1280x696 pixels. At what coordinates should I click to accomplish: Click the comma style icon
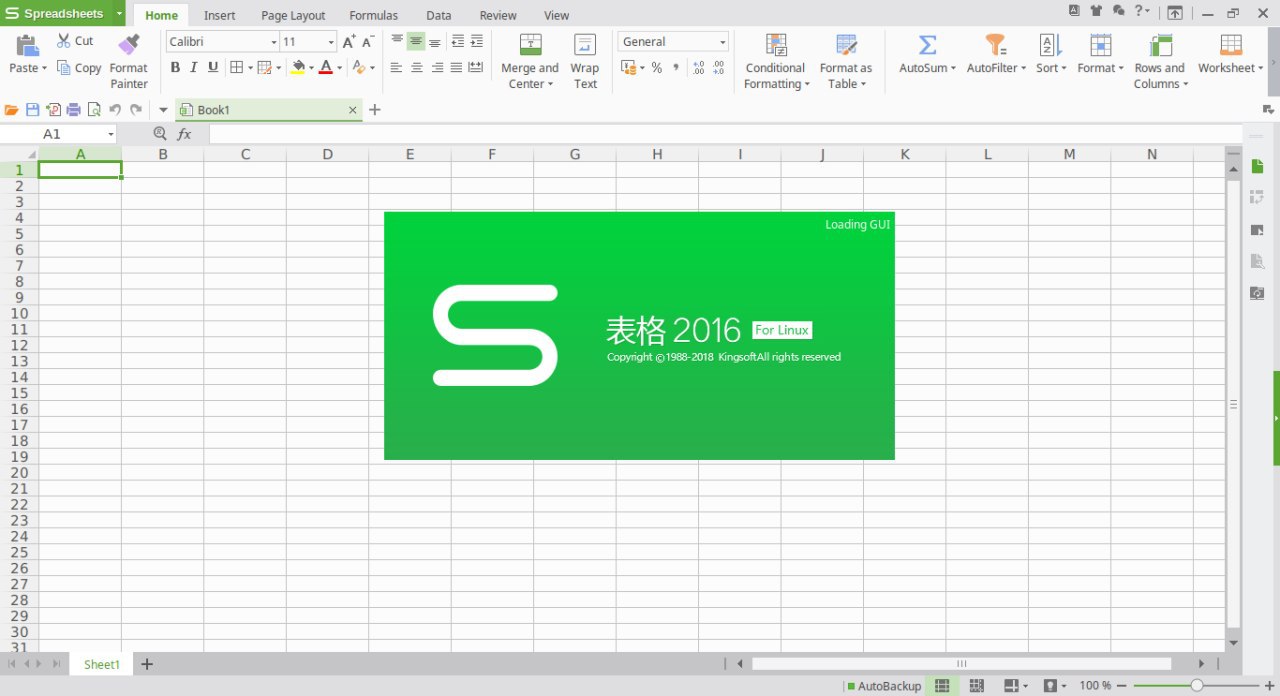tap(676, 68)
